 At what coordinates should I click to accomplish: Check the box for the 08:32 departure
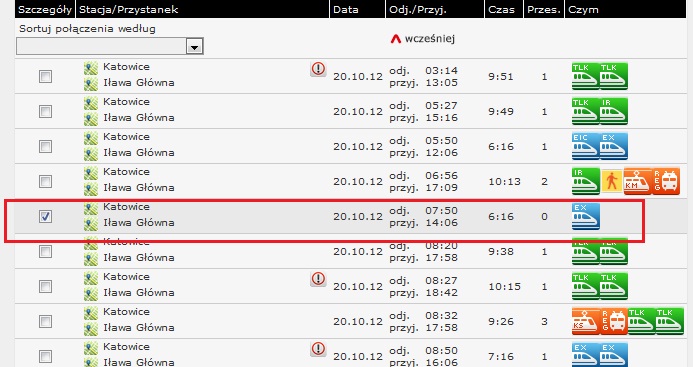click(x=45, y=321)
